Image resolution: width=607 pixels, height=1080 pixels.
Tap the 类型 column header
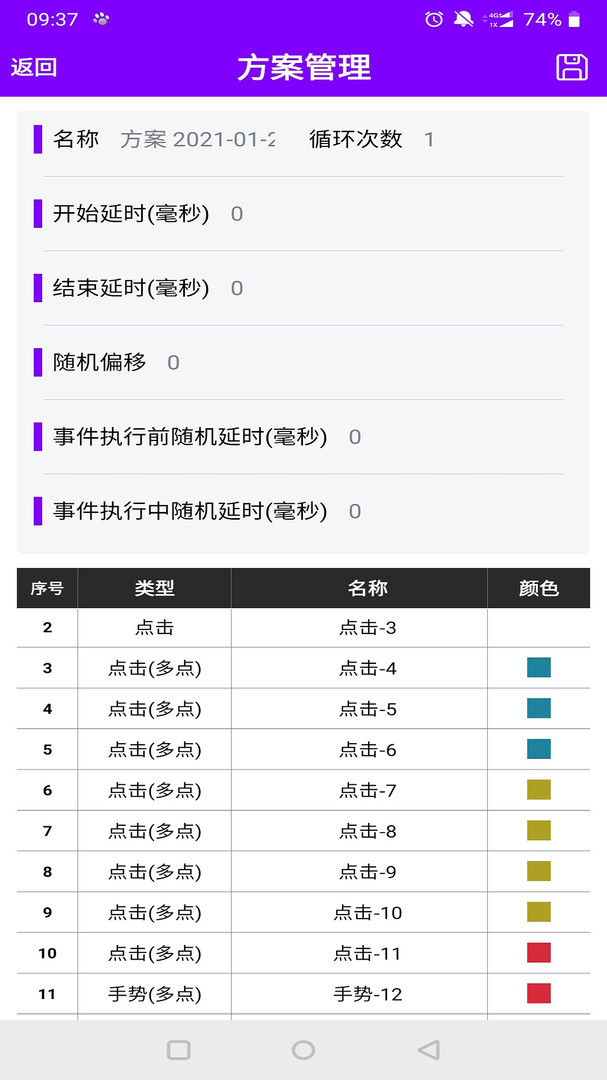[x=154, y=588]
